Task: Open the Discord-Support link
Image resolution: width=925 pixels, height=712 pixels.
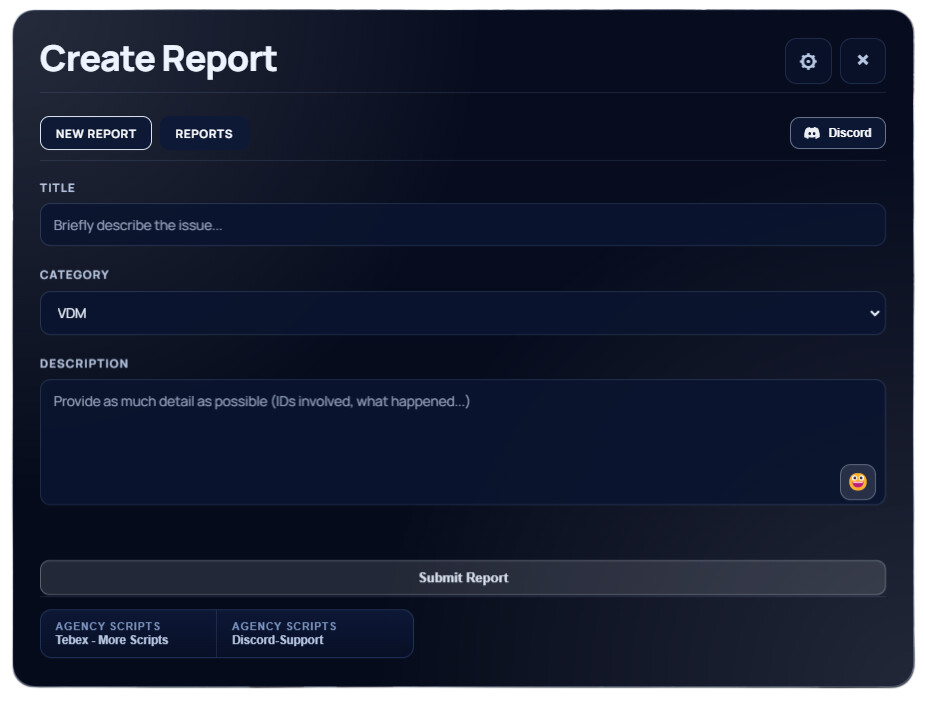Action: 278,640
